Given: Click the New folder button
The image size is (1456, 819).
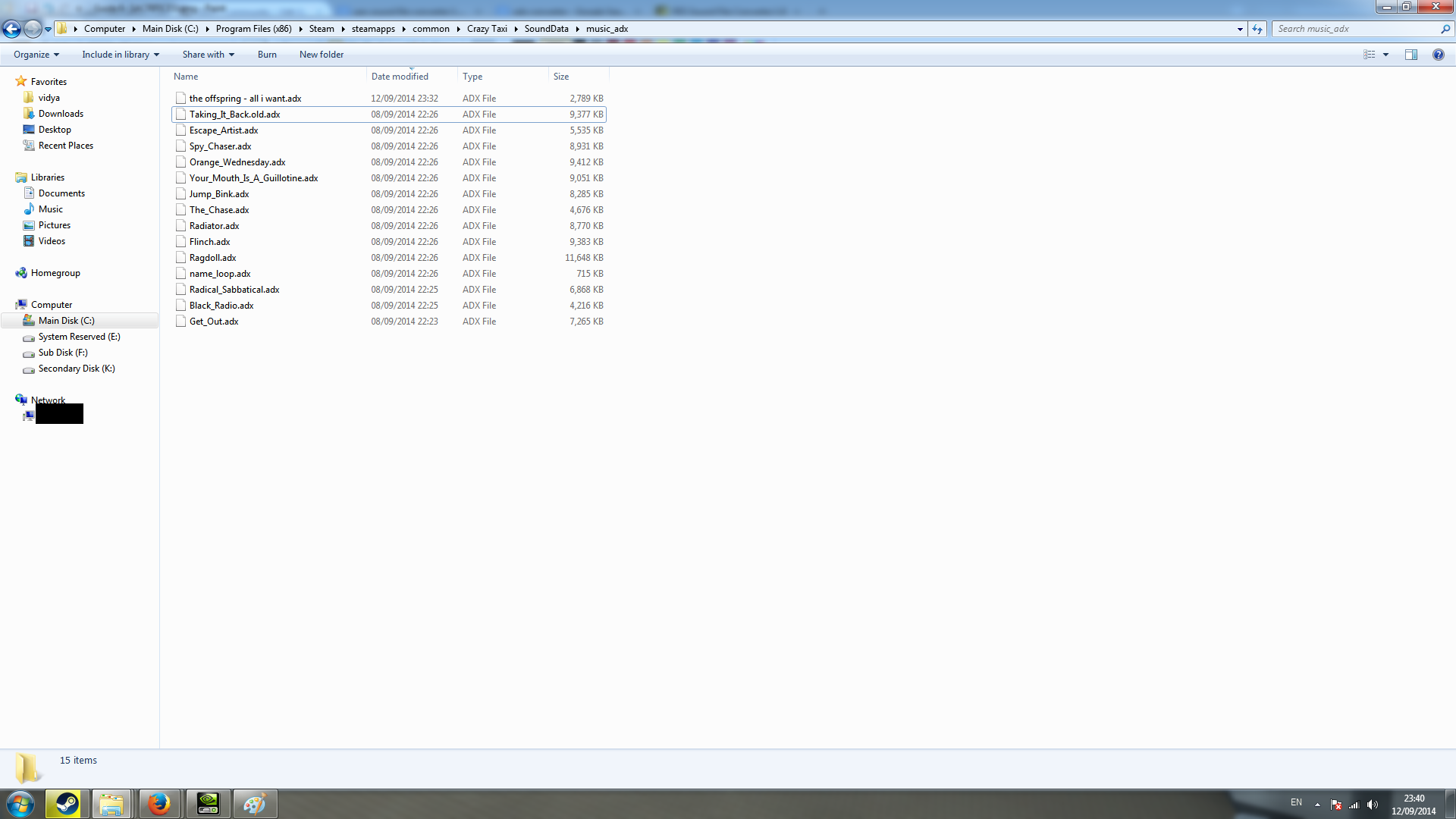Looking at the screenshot, I should click(321, 55).
